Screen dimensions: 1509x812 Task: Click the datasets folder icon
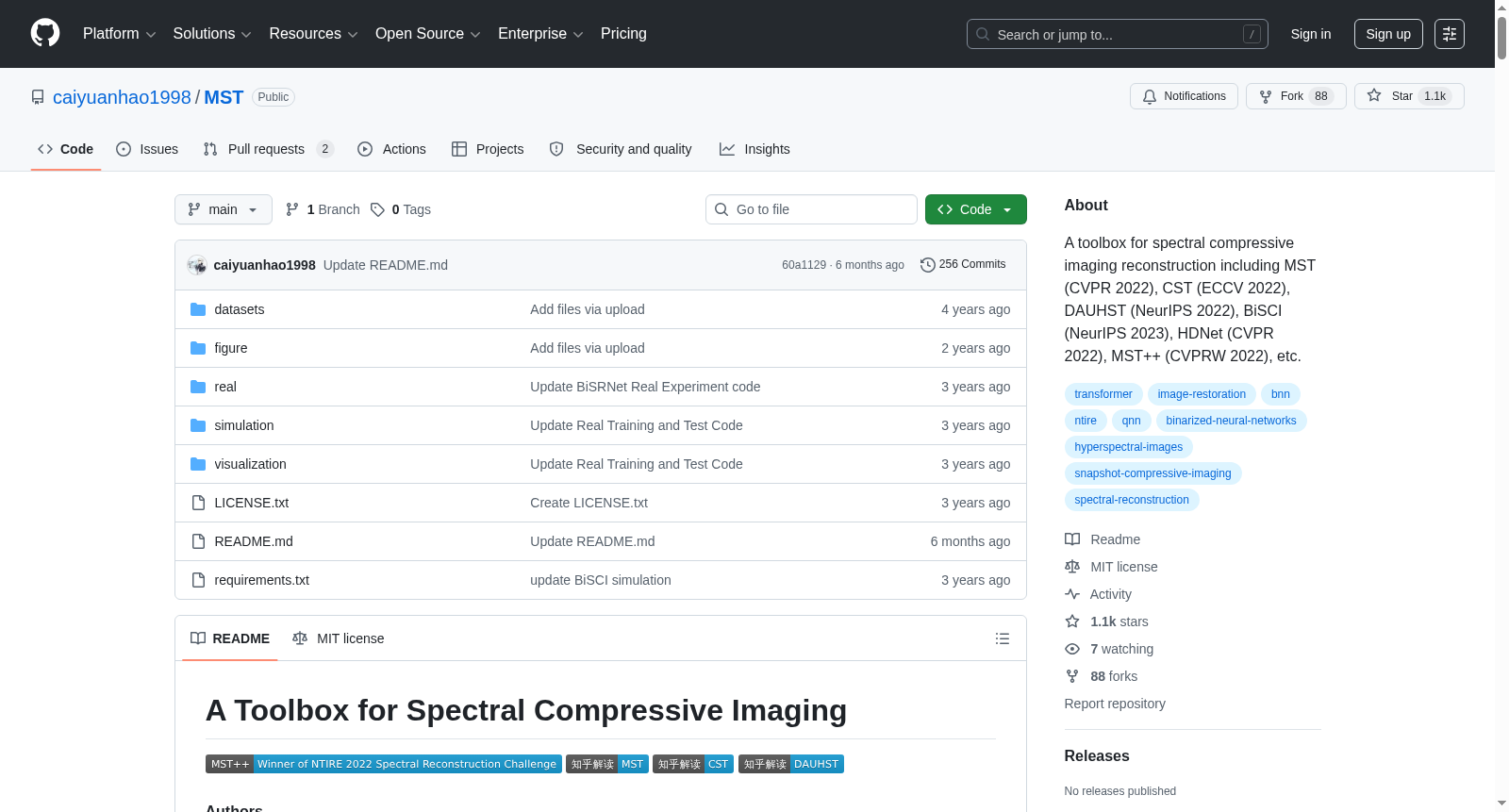tap(198, 309)
